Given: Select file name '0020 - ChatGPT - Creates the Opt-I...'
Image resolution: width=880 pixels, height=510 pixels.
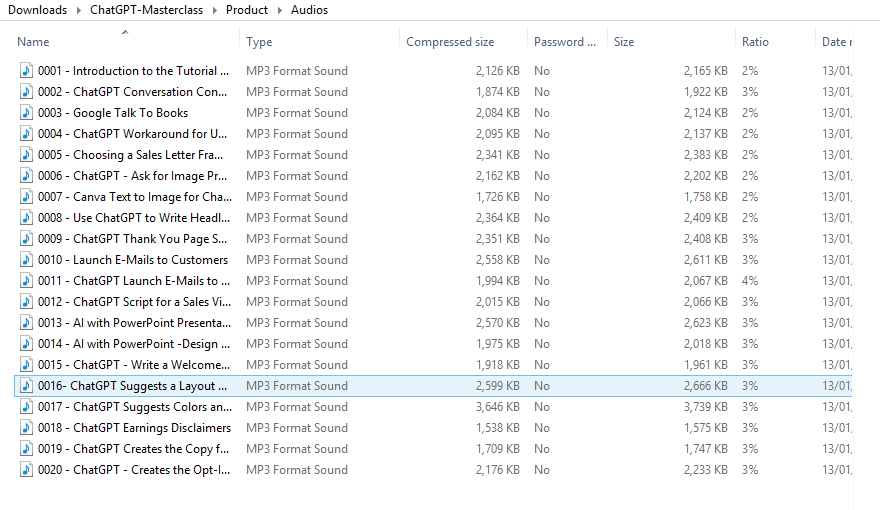Looking at the screenshot, I should click(x=134, y=470).
